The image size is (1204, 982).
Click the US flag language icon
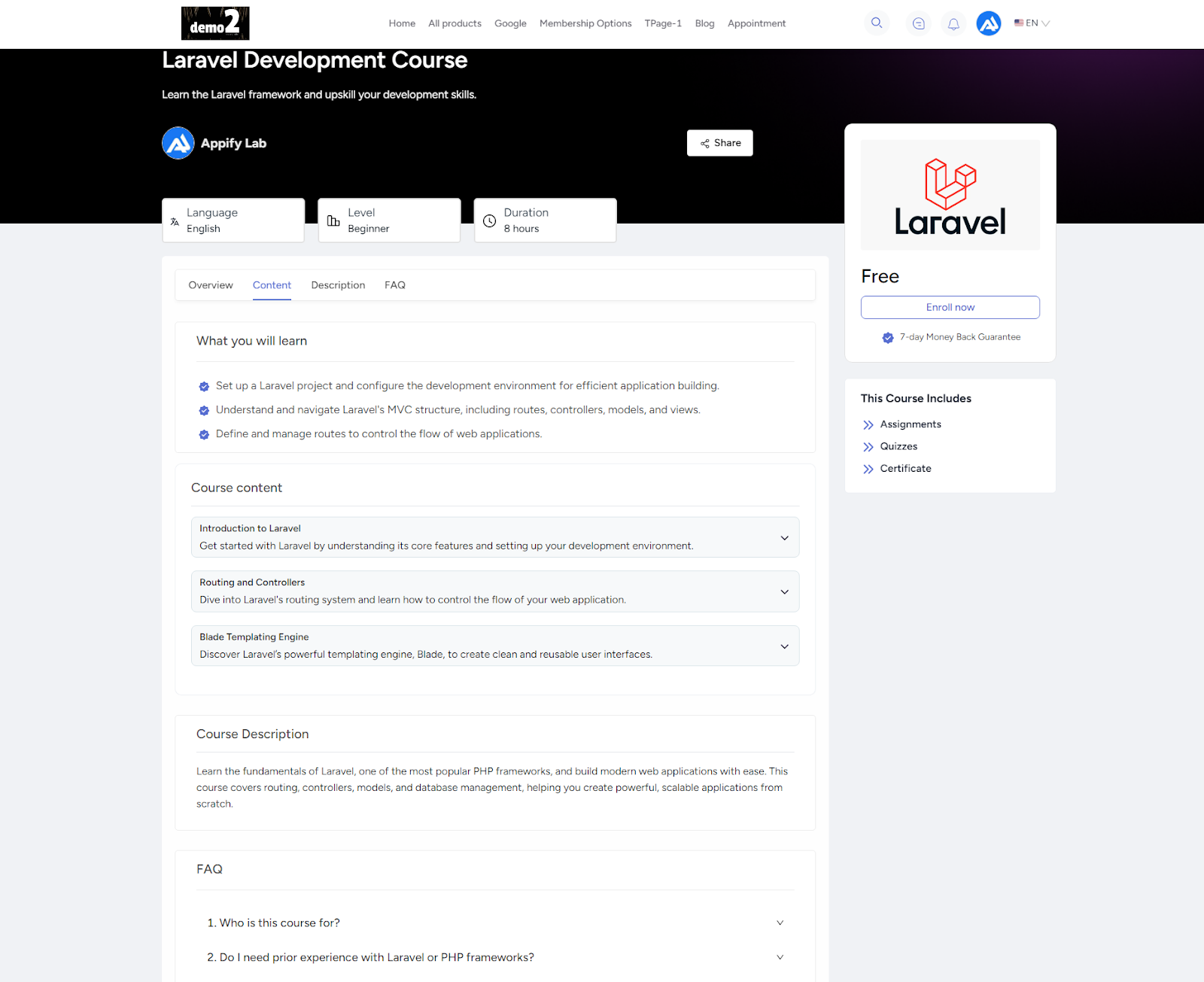[1019, 23]
